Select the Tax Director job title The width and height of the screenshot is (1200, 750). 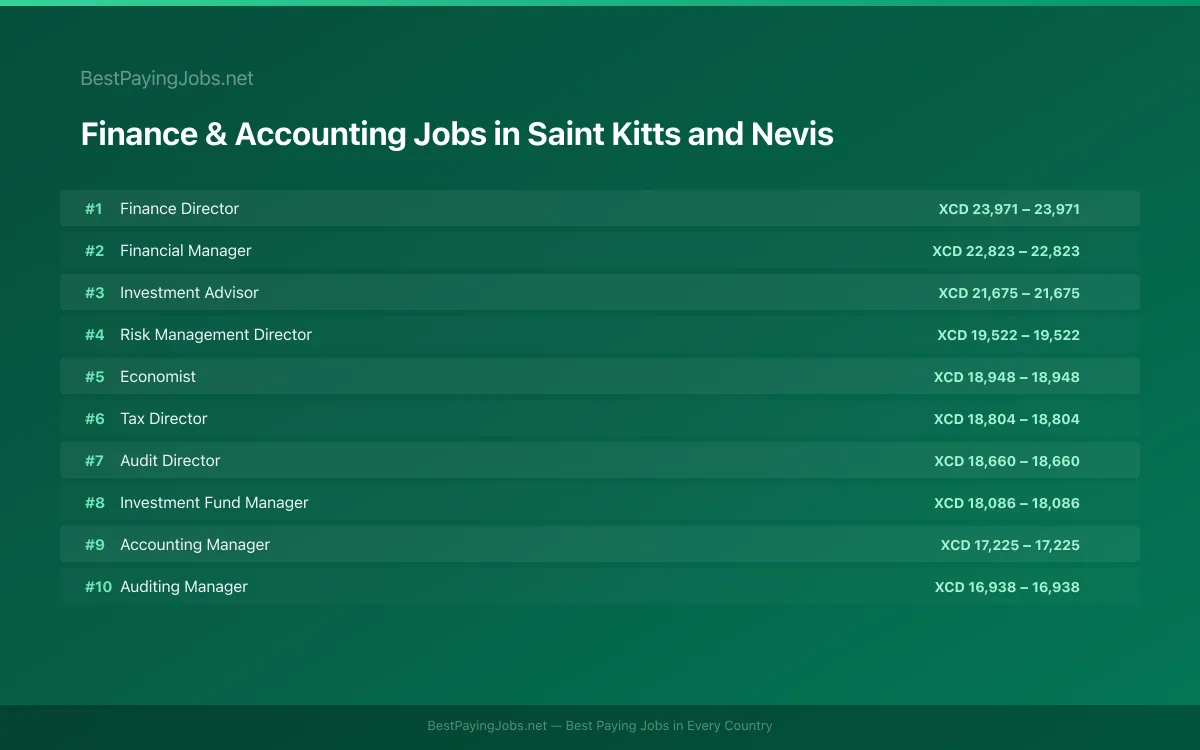164,419
